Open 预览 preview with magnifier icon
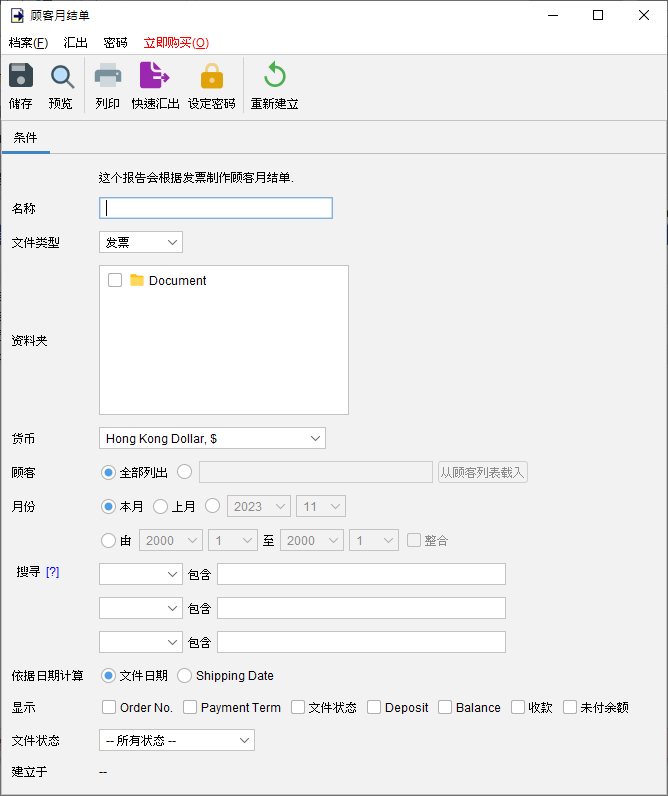 (62, 77)
